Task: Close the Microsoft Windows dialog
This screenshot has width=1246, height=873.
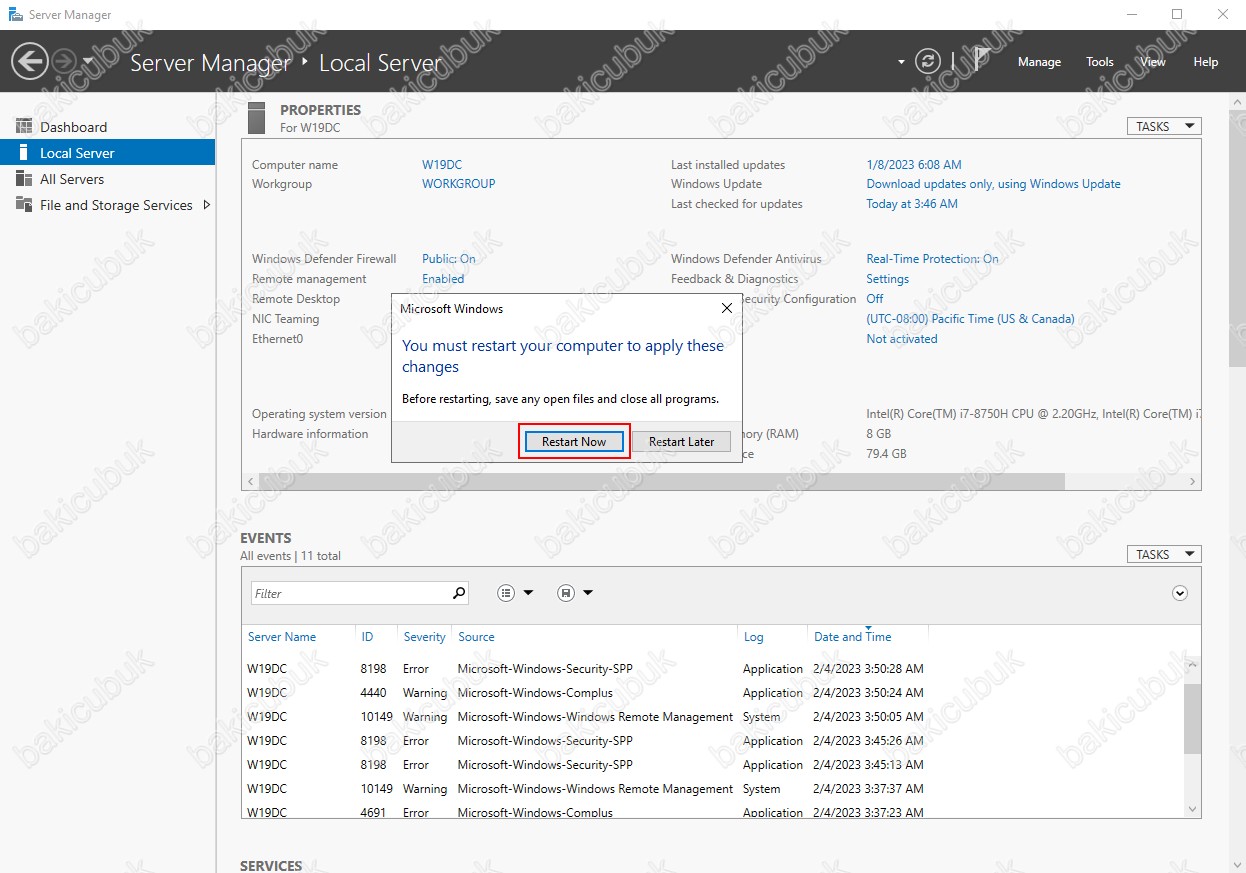Action: click(727, 309)
